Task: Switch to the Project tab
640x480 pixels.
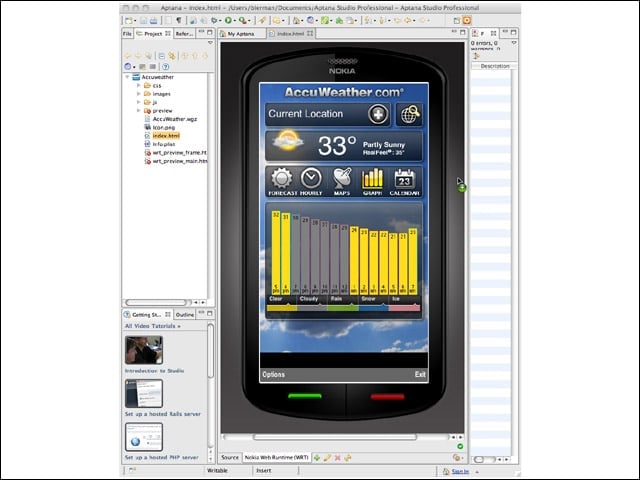Action: 153,33
